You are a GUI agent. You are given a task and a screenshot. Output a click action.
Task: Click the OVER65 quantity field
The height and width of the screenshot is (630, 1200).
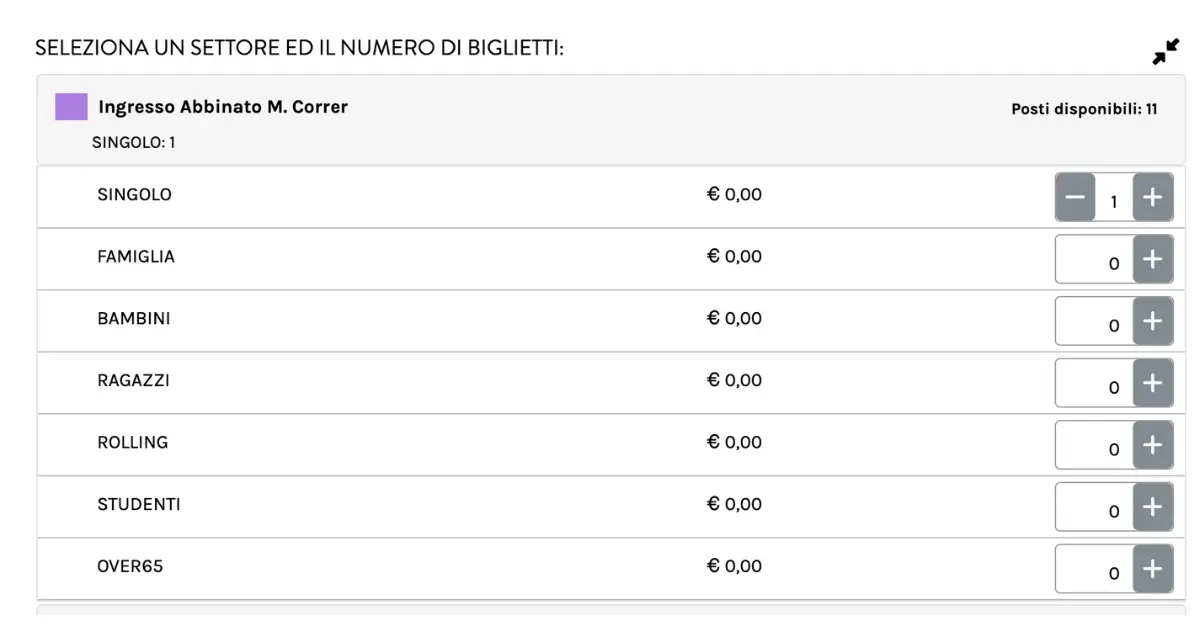pos(1094,569)
